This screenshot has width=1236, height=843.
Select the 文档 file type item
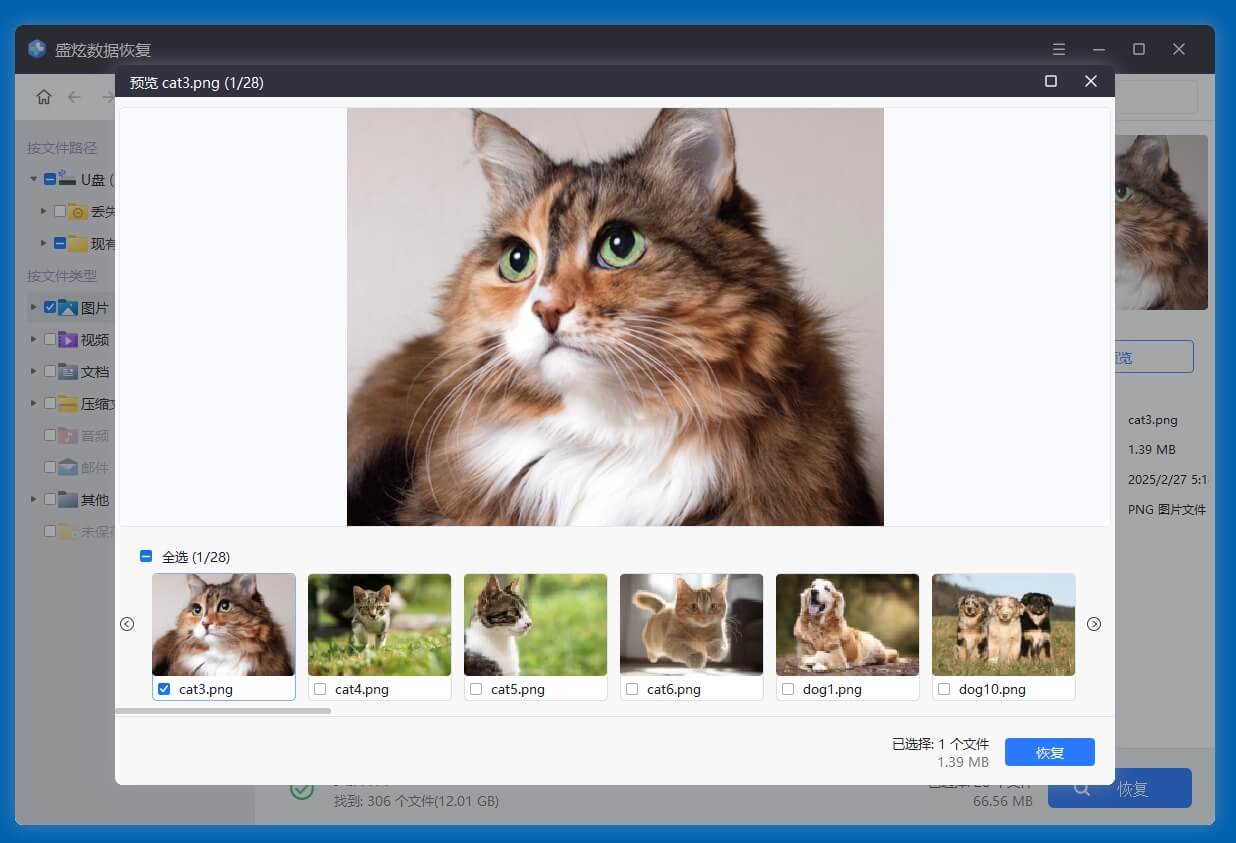point(95,372)
